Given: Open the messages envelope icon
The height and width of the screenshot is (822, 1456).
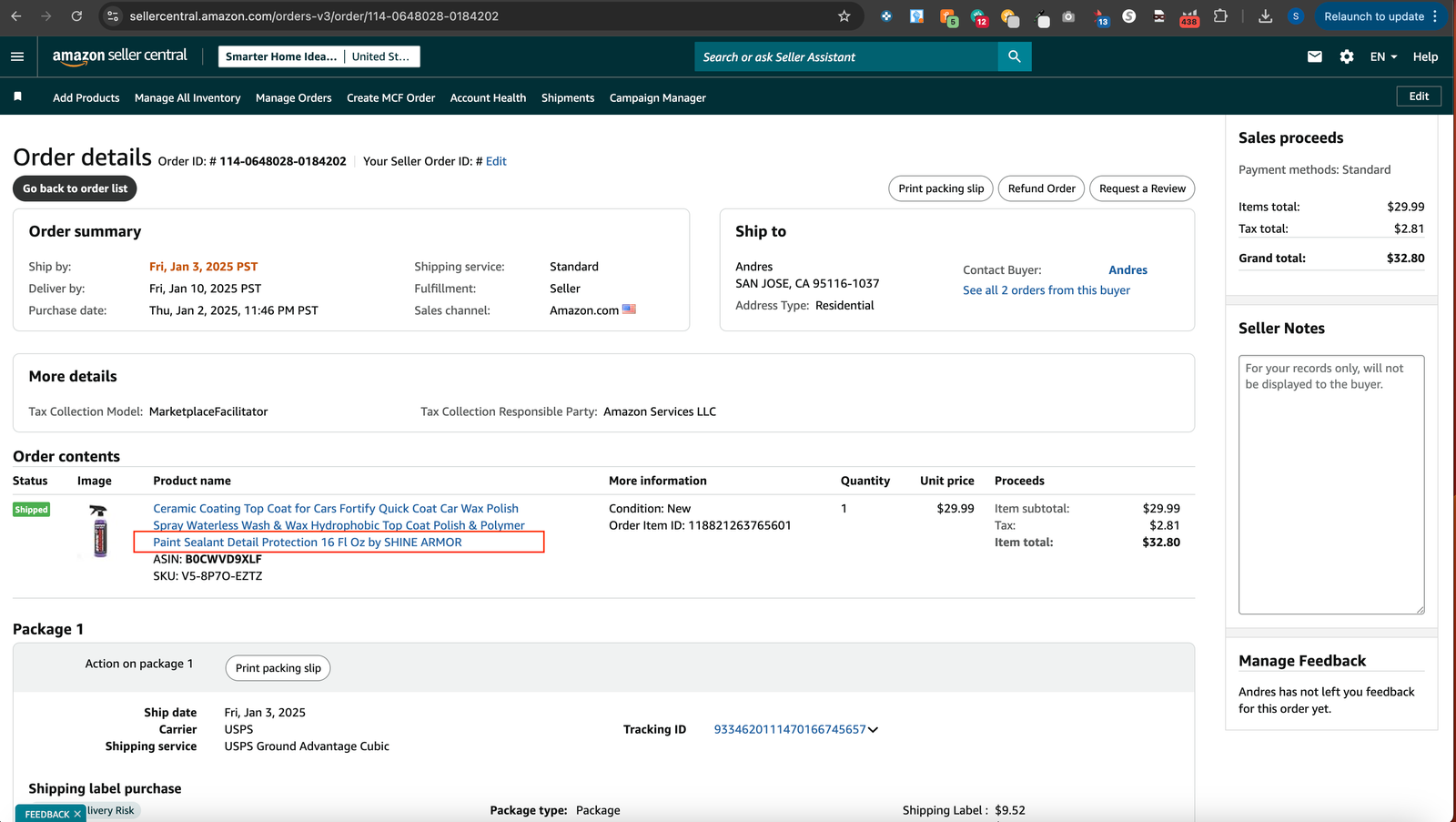Looking at the screenshot, I should (1315, 56).
